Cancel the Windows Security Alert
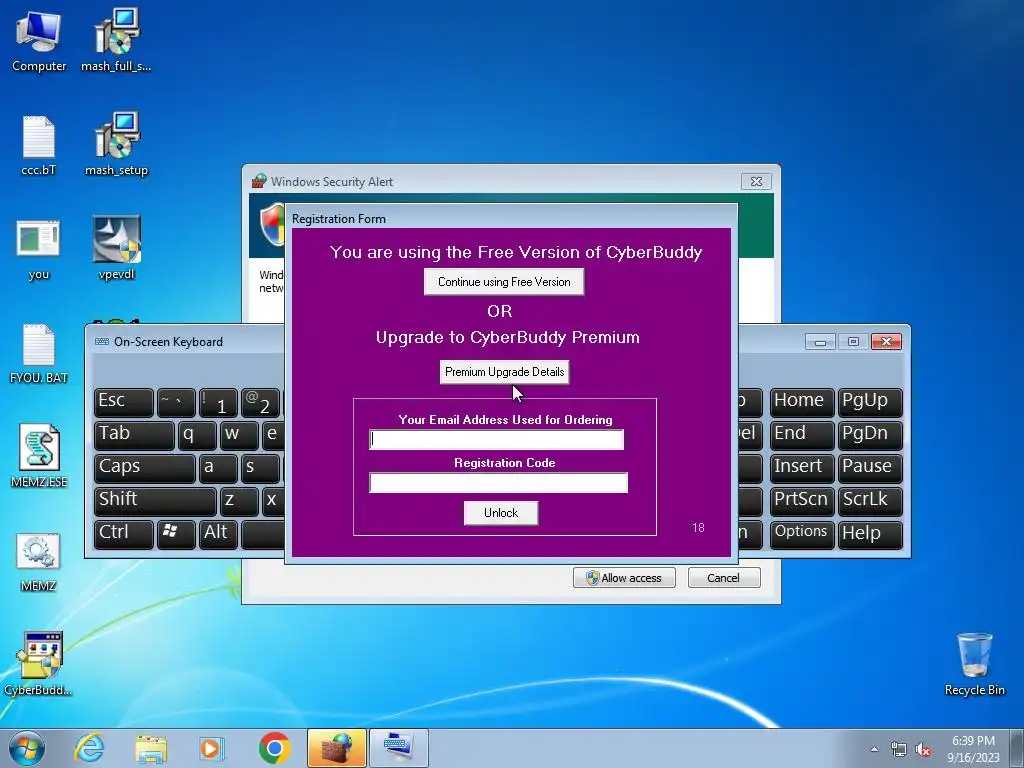Viewport: 1024px width, 768px height. click(x=724, y=578)
